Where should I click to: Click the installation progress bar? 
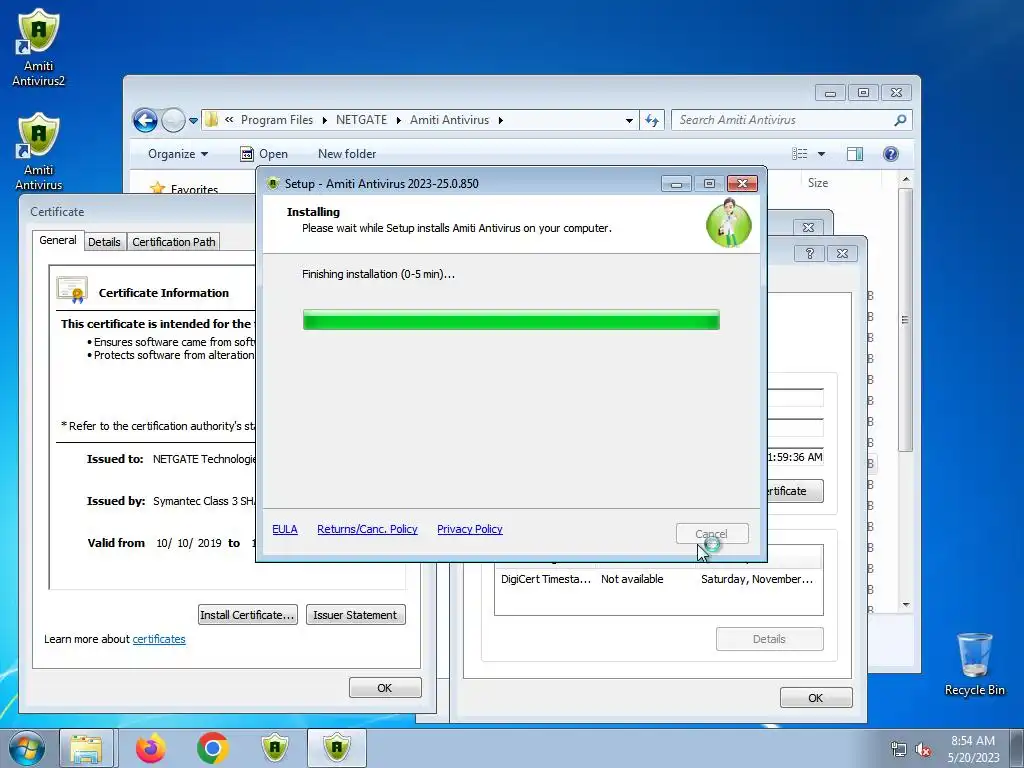coord(511,320)
